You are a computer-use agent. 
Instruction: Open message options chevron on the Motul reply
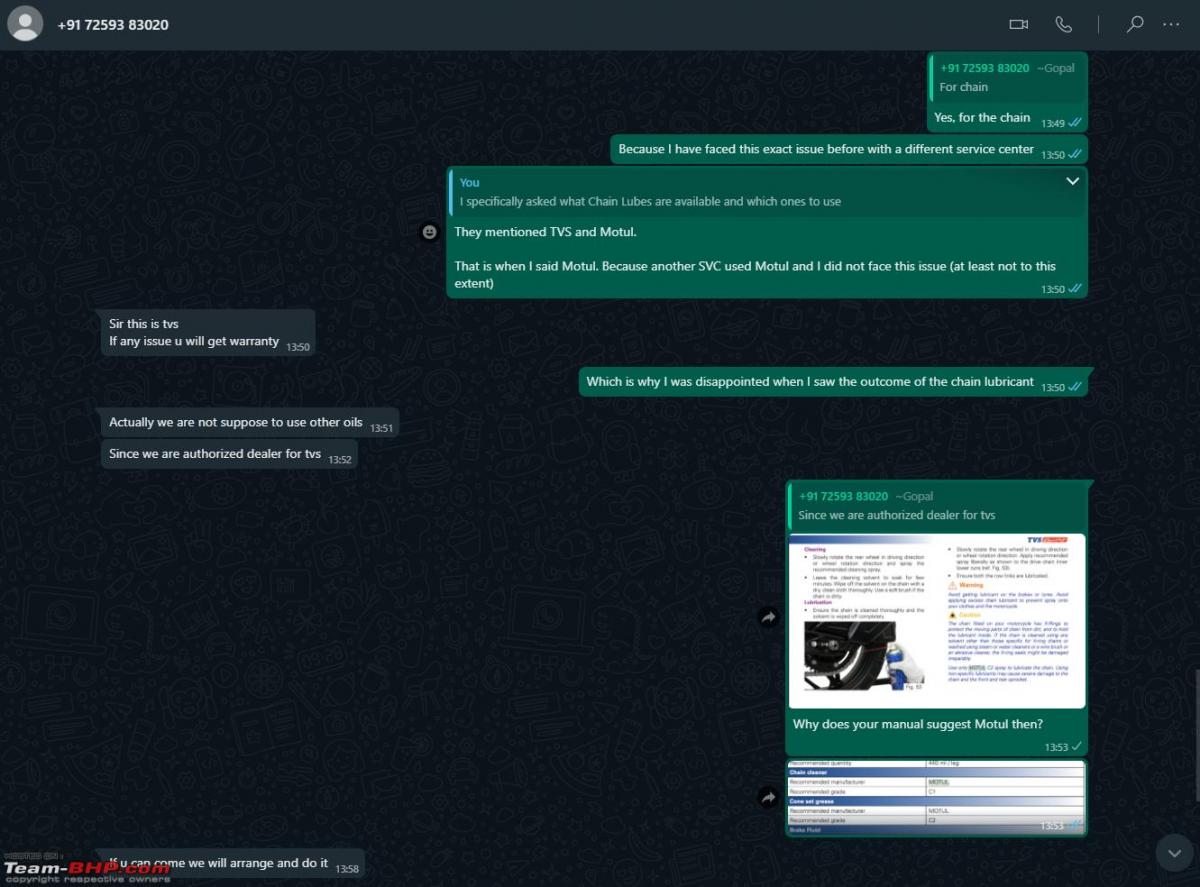click(x=1073, y=181)
